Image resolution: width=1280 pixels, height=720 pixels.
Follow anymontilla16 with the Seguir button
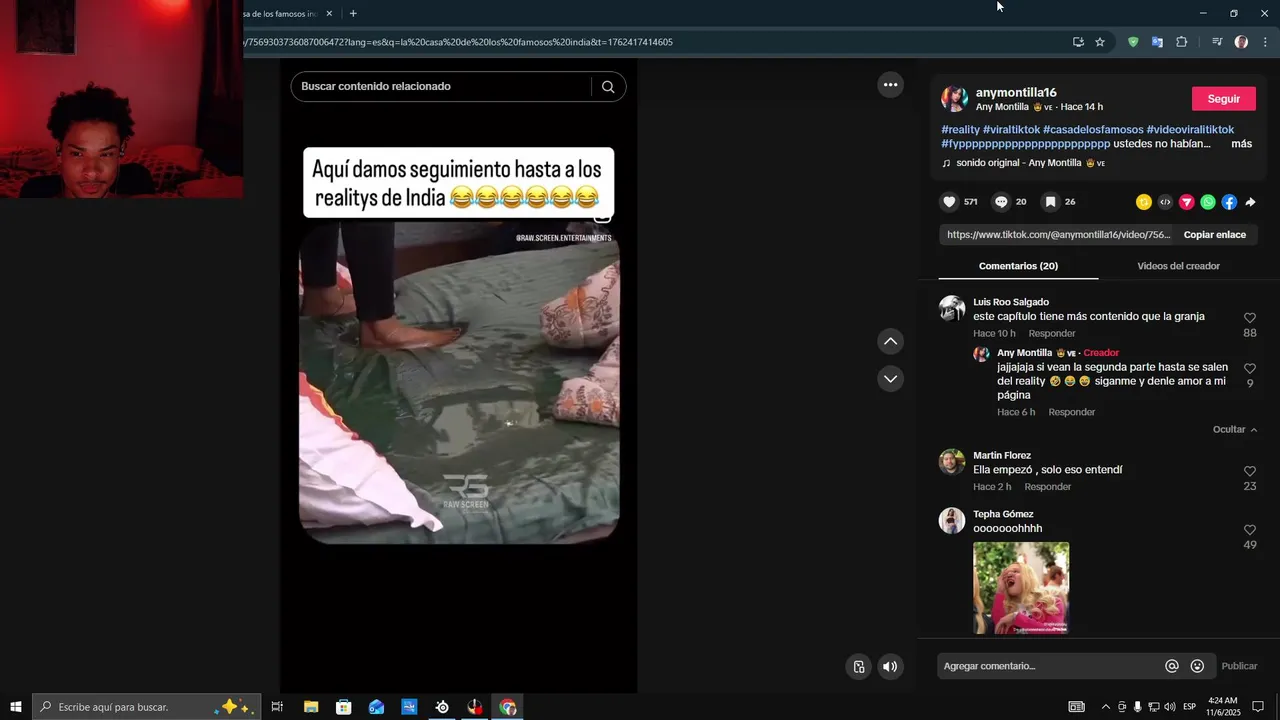(1223, 99)
